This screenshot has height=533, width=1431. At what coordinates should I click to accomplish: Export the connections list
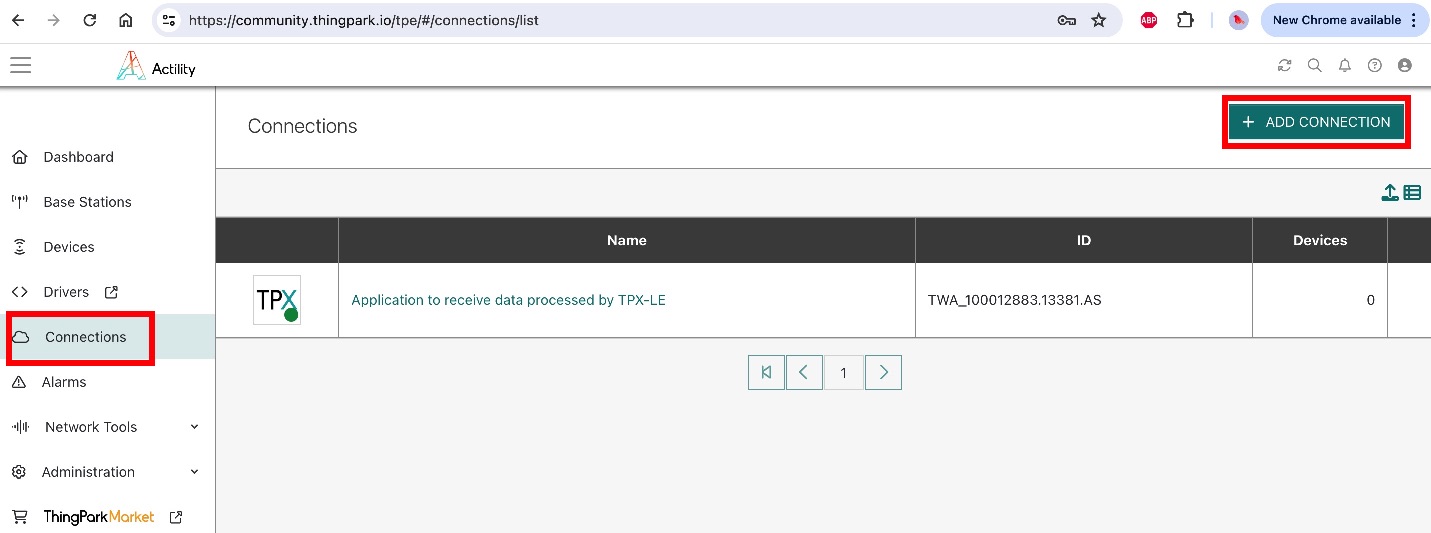[1390, 193]
